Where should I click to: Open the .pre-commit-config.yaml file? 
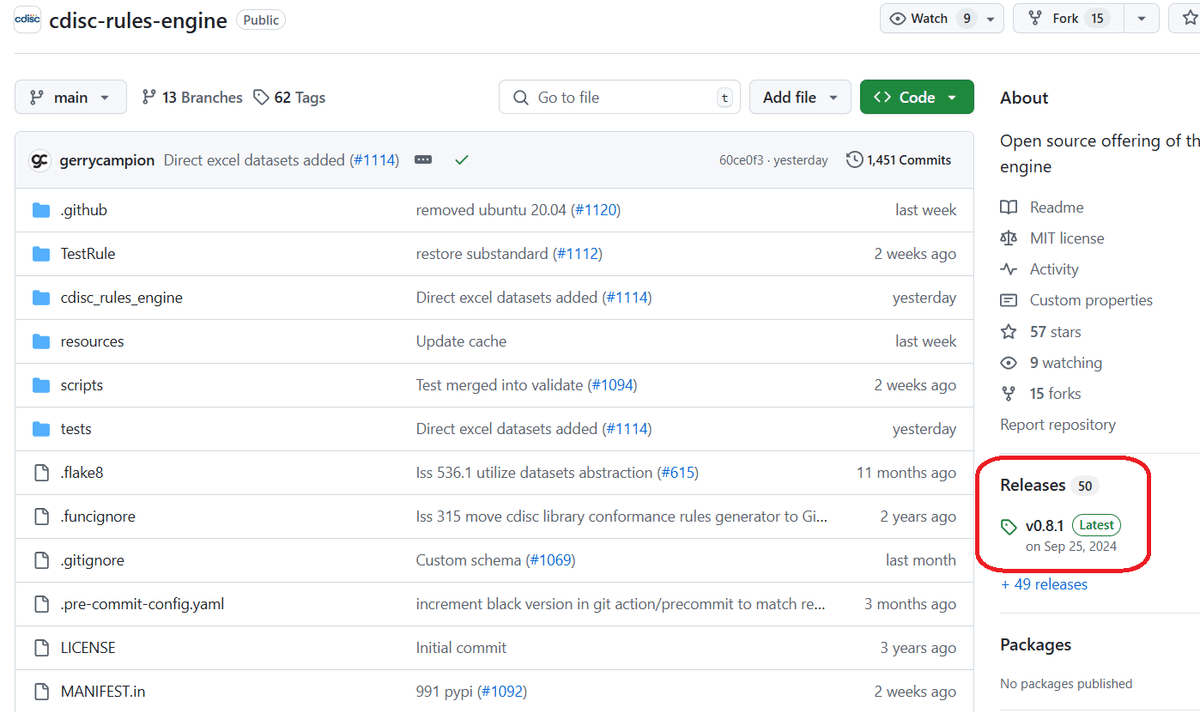[142, 604]
